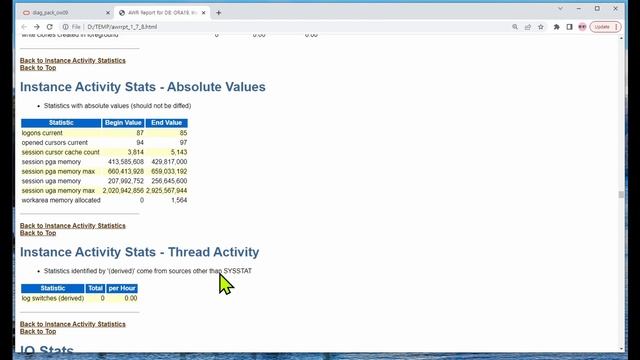Follow first Back to Instance Activity Statistics link
This screenshot has width=640, height=360.
pyautogui.click(x=73, y=60)
